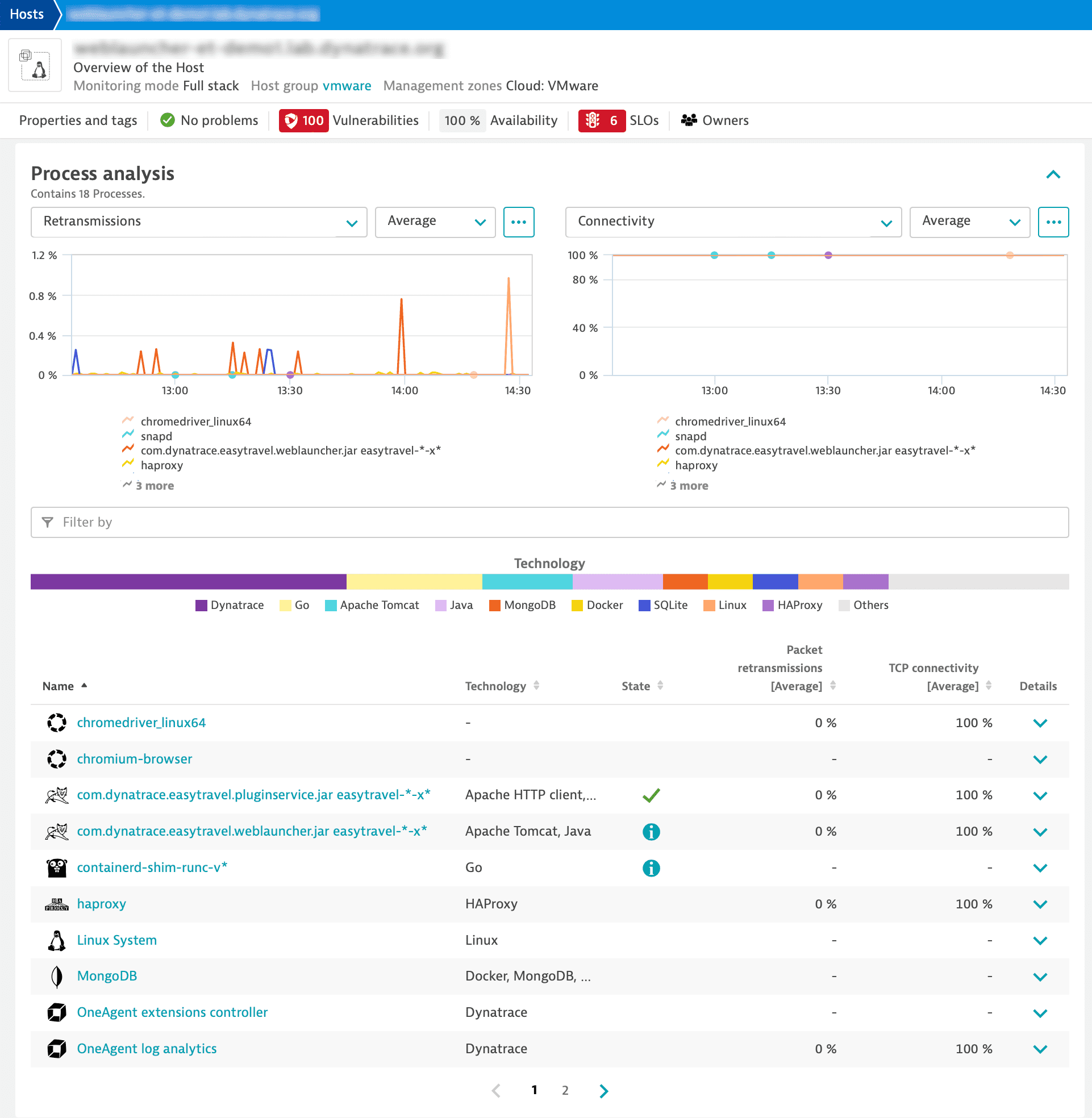Click the Apache Tomcat legend swatch
This screenshot has width=1092, height=1118.
pos(330,606)
